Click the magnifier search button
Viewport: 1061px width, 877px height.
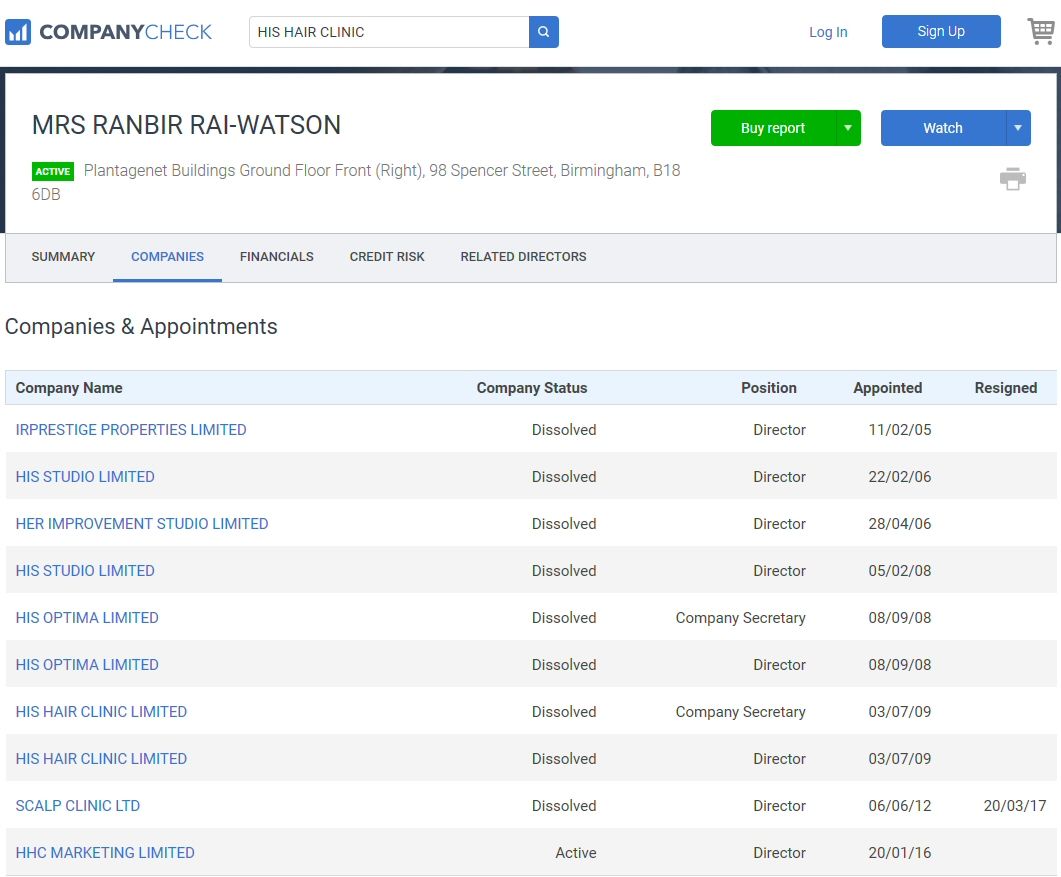543,32
